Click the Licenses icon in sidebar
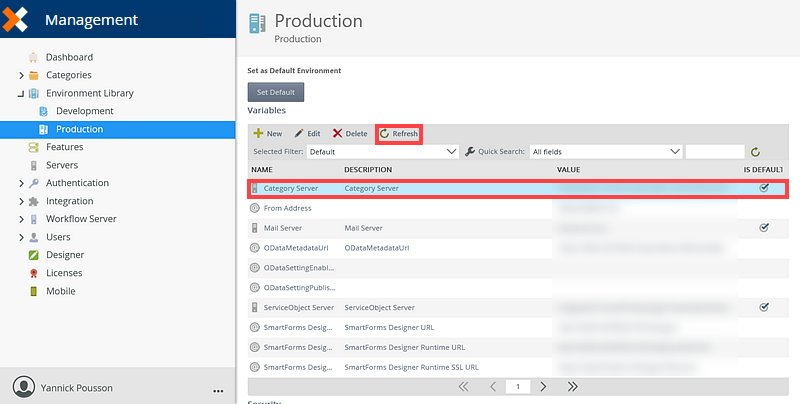800x404 pixels. click(34, 273)
